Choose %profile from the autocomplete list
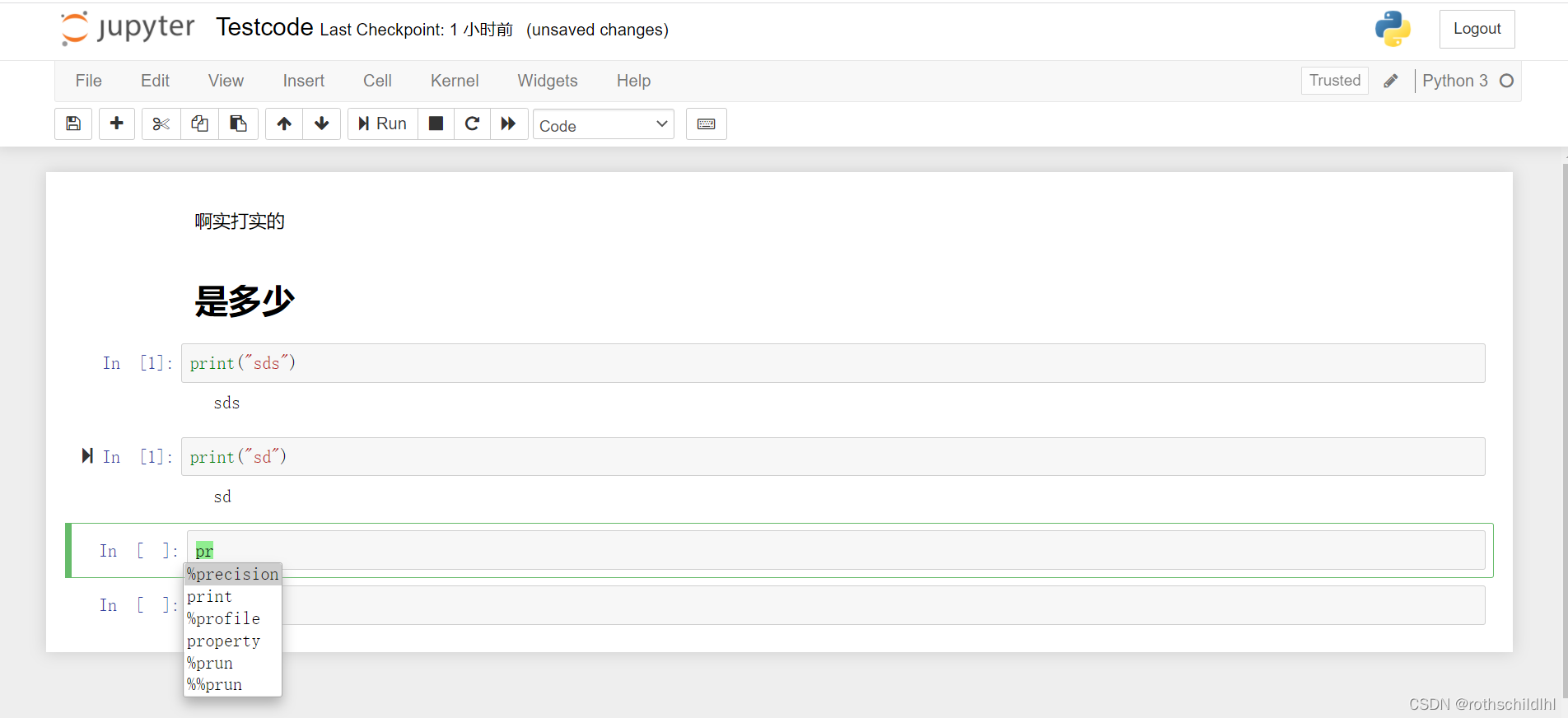The width and height of the screenshot is (1568, 718). tap(233, 618)
